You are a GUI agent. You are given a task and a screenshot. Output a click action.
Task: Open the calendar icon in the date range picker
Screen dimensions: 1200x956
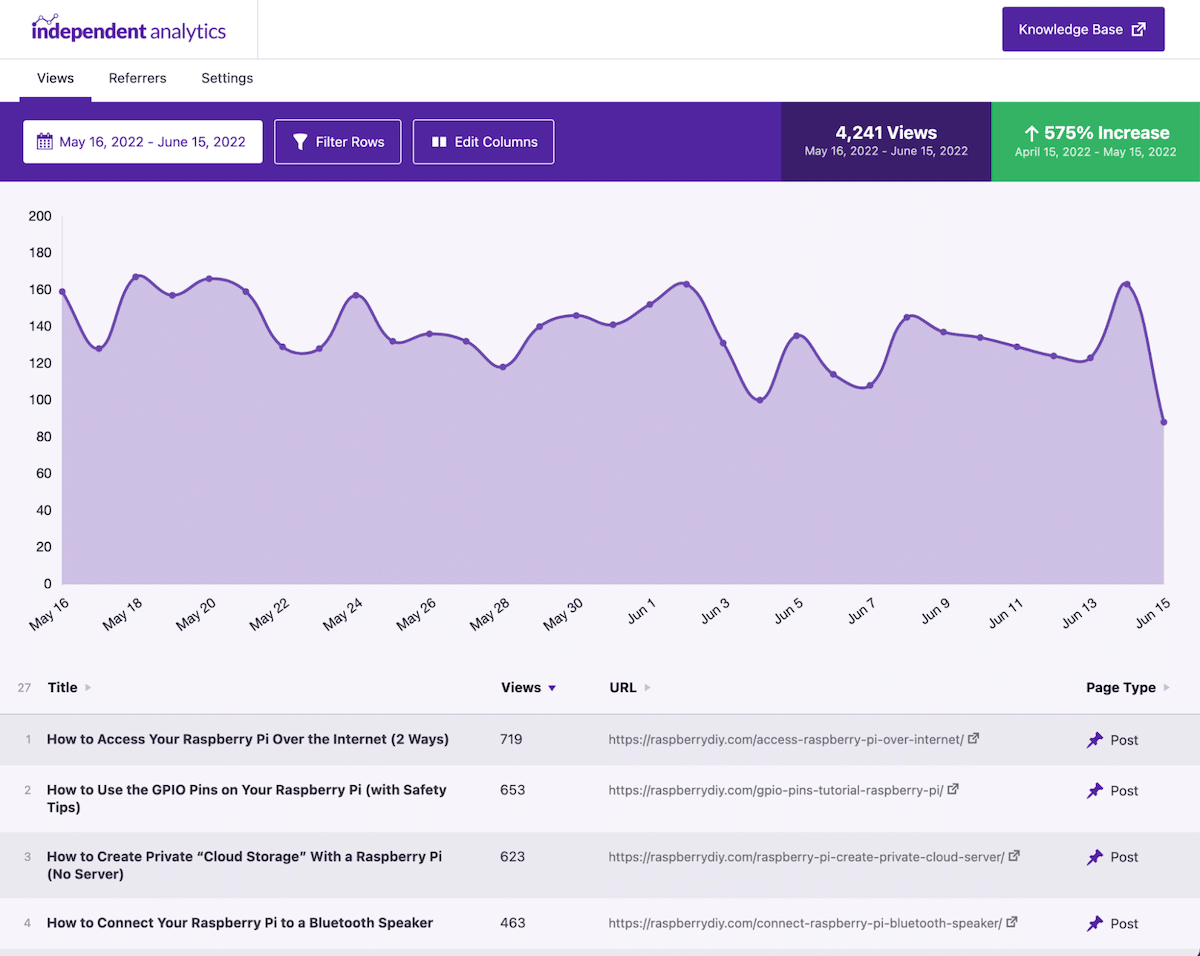coord(45,141)
